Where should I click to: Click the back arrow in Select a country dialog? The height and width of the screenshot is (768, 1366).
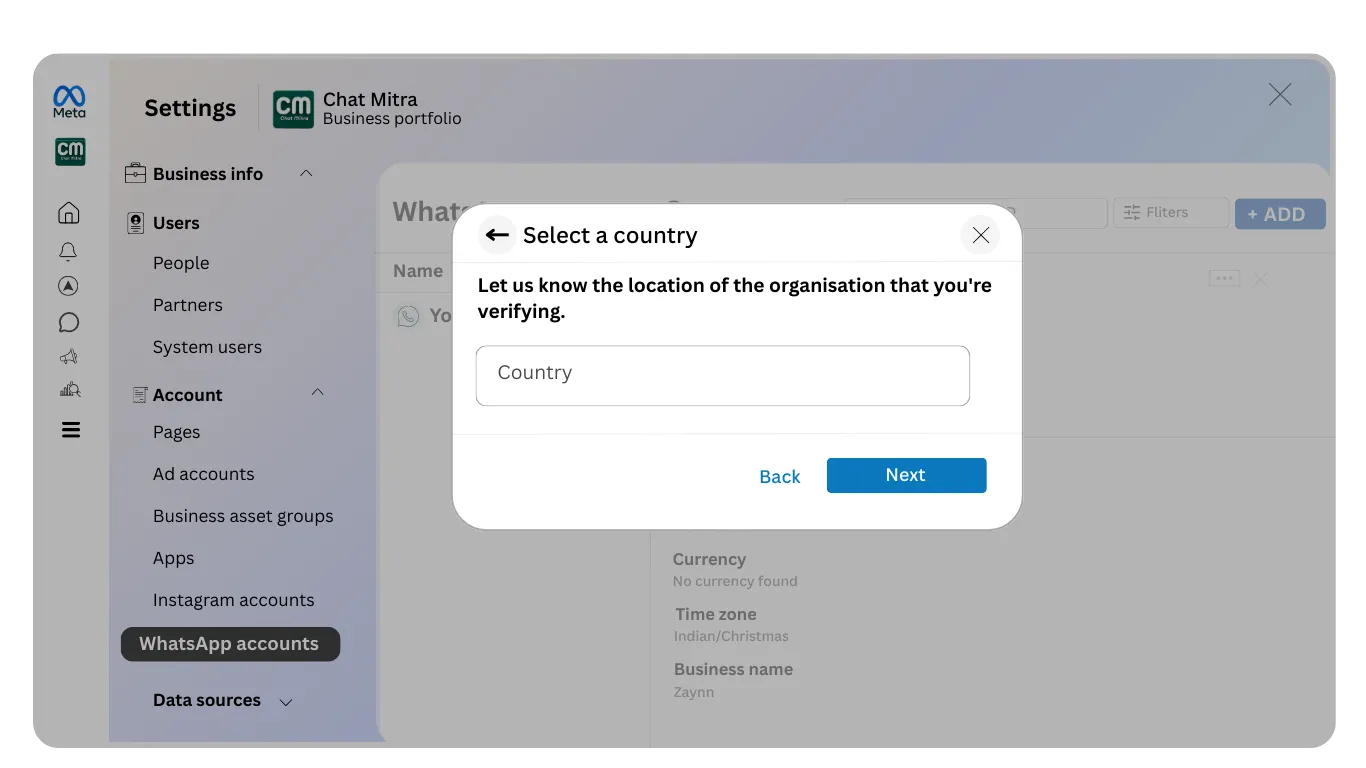497,234
